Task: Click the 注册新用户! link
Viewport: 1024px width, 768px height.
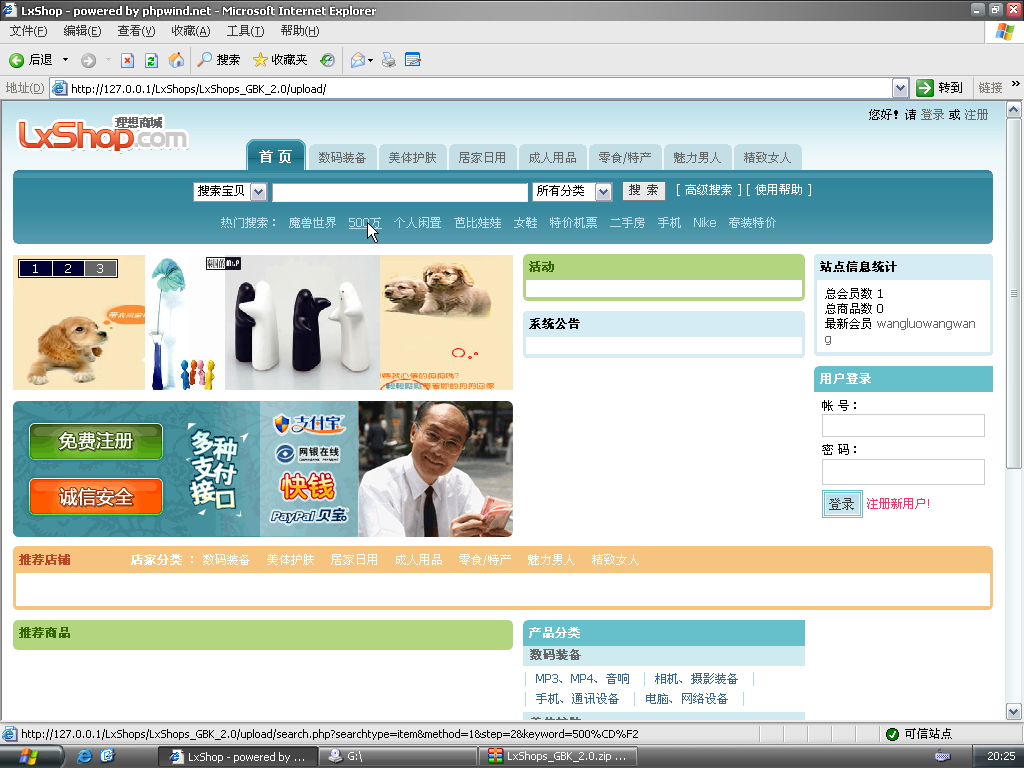Action: pos(898,504)
